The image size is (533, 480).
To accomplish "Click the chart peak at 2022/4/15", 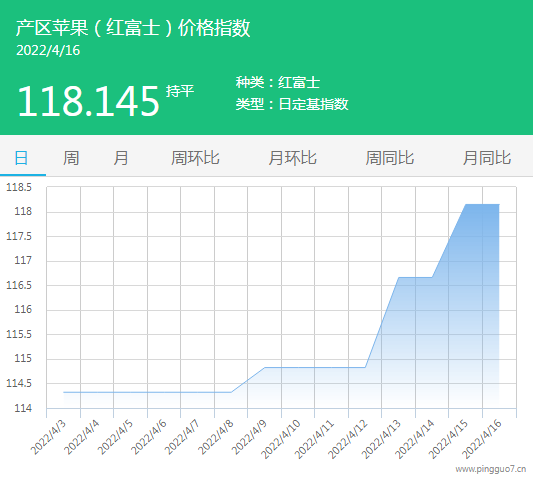I will click(x=465, y=205).
